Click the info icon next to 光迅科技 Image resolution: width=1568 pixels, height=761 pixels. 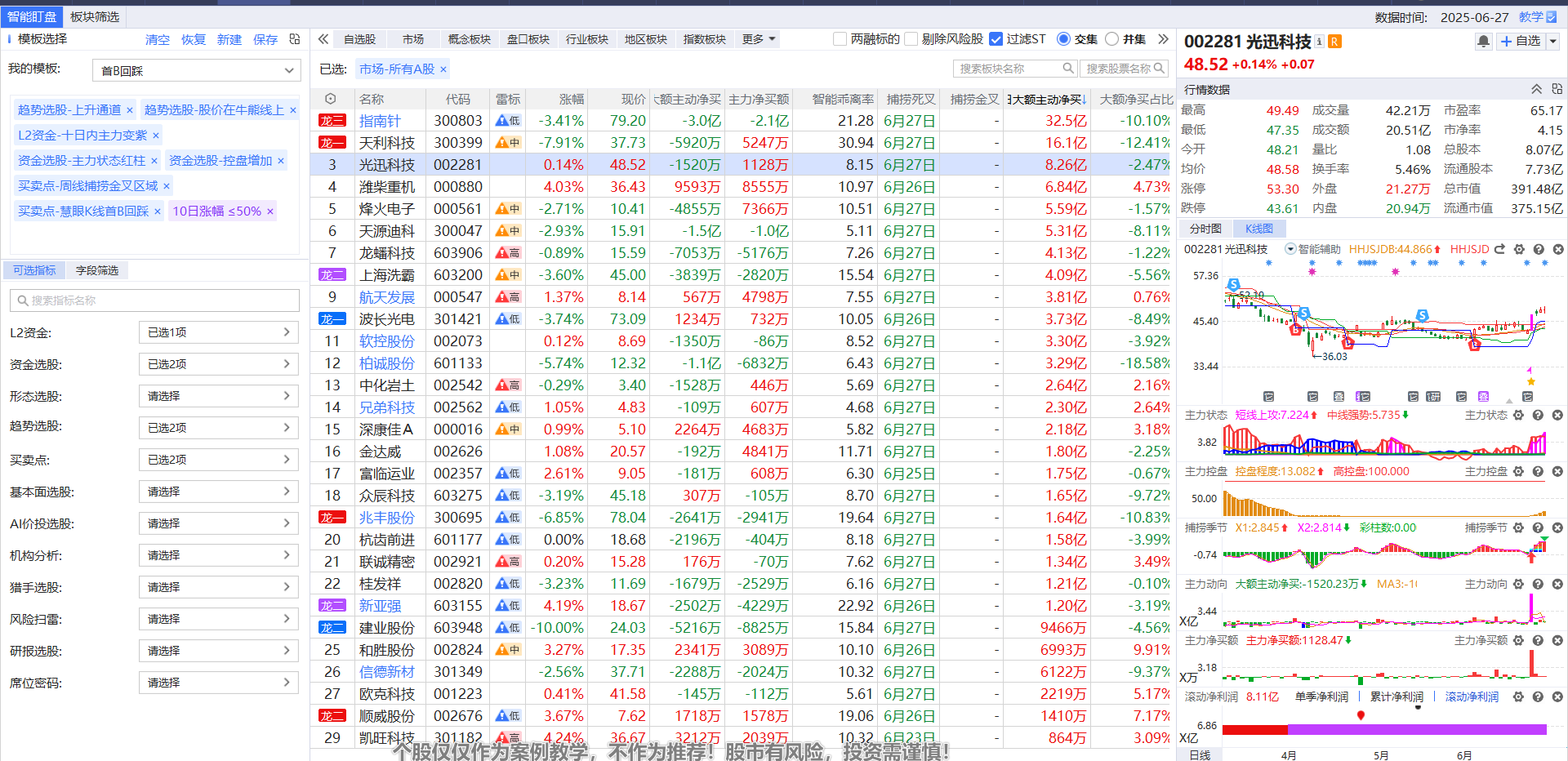(x=1319, y=41)
